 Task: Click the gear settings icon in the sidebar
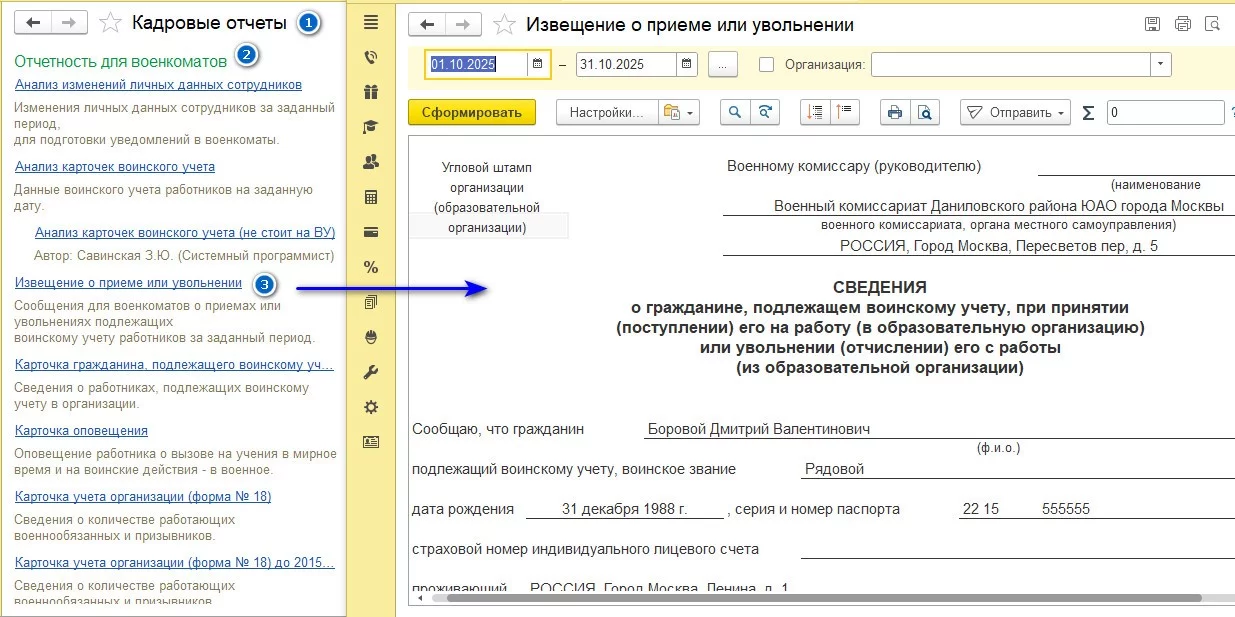point(370,407)
